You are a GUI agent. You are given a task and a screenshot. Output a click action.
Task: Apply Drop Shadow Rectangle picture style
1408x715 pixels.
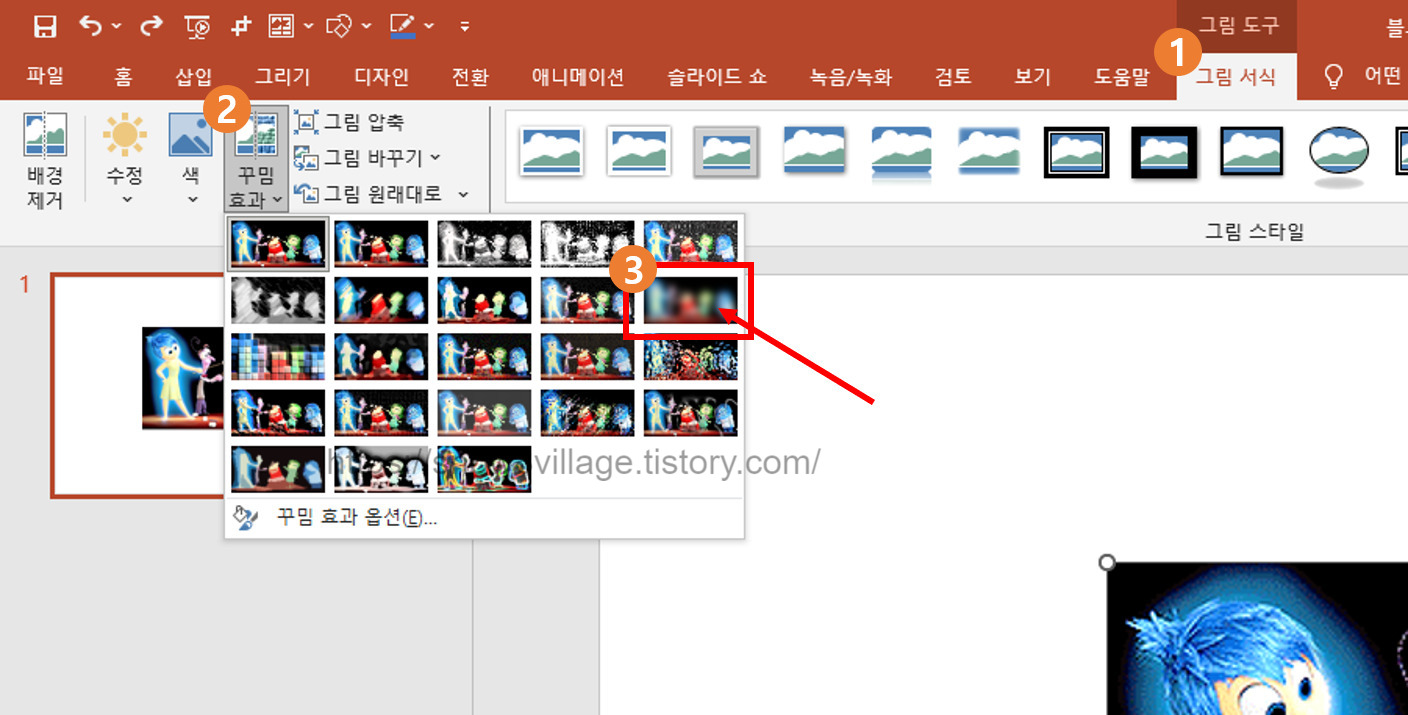click(x=814, y=152)
